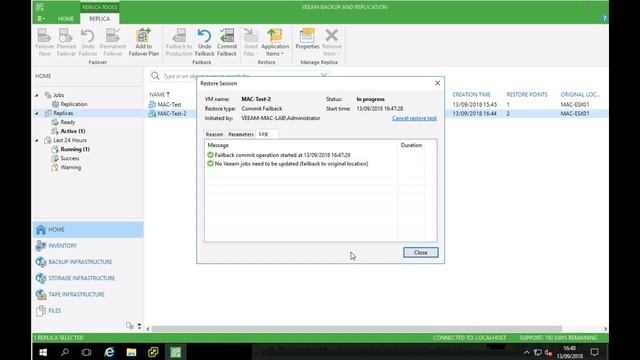The image size is (640, 360).
Task: Click the navigation pane options arrow
Action: click(x=139, y=326)
